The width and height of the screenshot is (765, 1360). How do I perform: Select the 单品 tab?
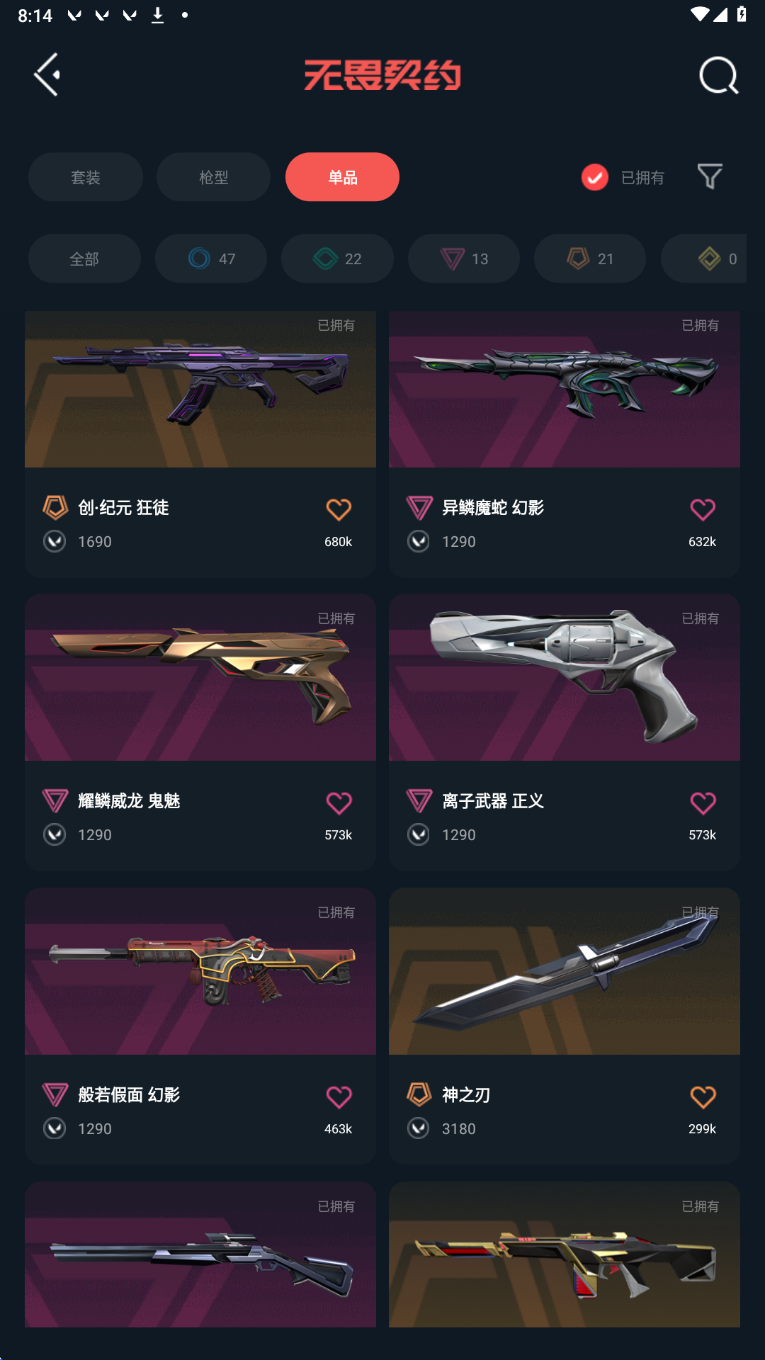pos(342,177)
